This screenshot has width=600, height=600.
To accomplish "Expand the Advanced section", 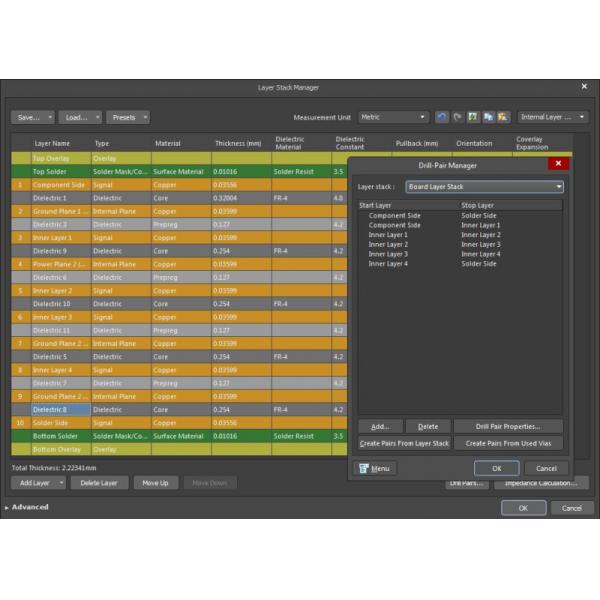I will click(28, 507).
